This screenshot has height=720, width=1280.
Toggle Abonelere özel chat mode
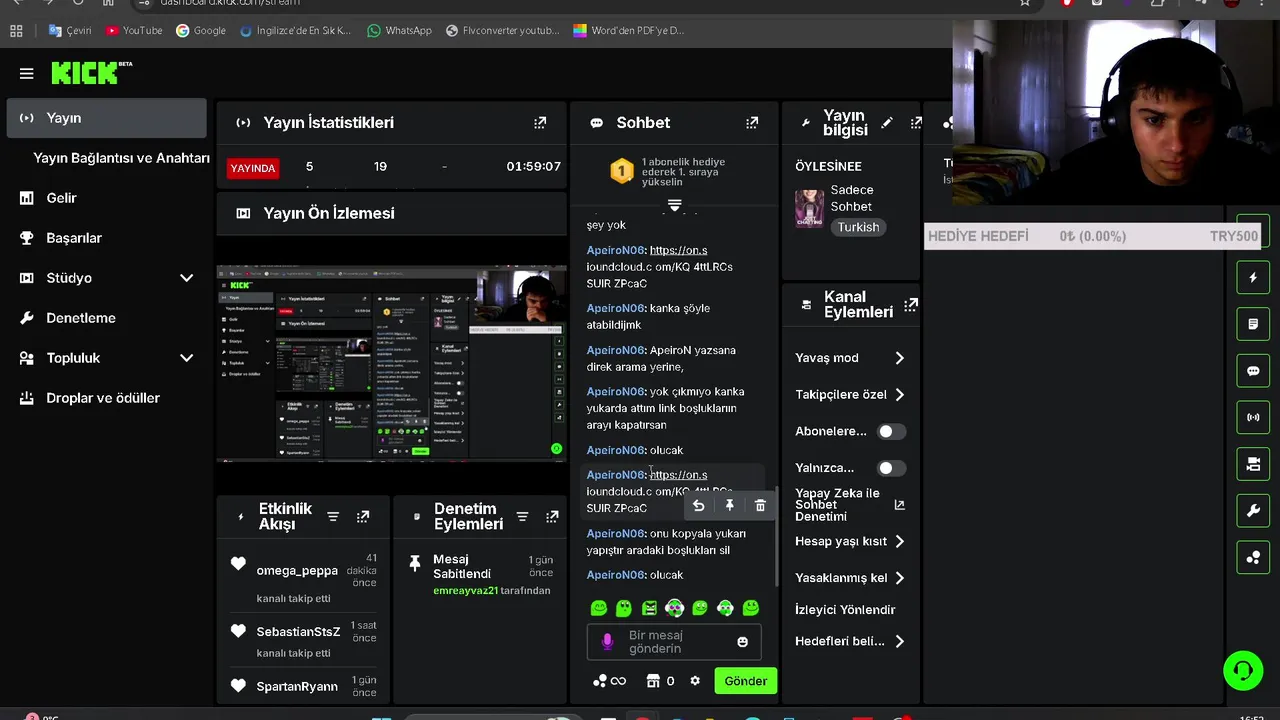(890, 432)
